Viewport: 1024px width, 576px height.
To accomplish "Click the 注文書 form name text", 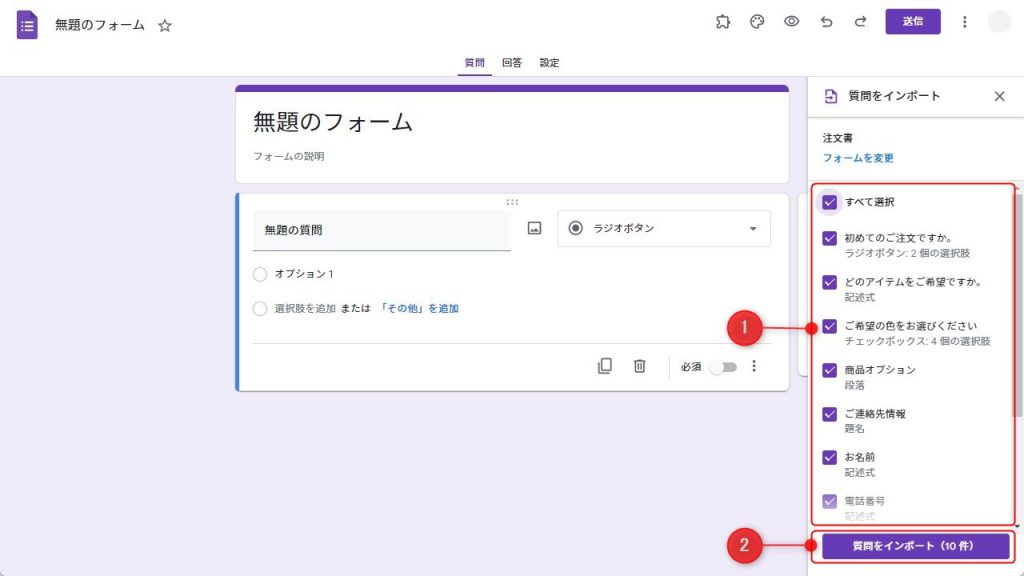I will (x=837, y=138).
